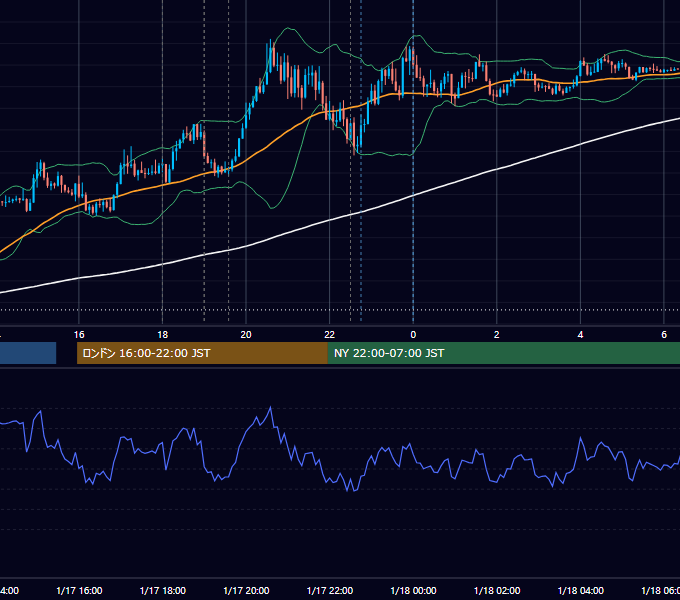Image resolution: width=680 pixels, height=600 pixels.
Task: Click the 1/18 02:00 time label
Action: [497, 590]
